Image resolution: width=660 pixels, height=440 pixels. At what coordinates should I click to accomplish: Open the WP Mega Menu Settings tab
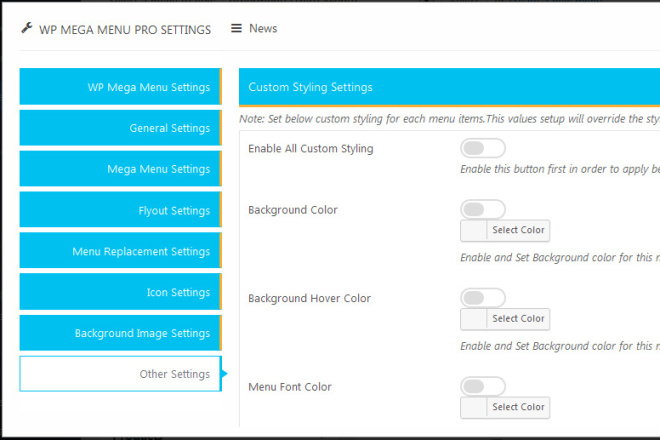[x=120, y=87]
